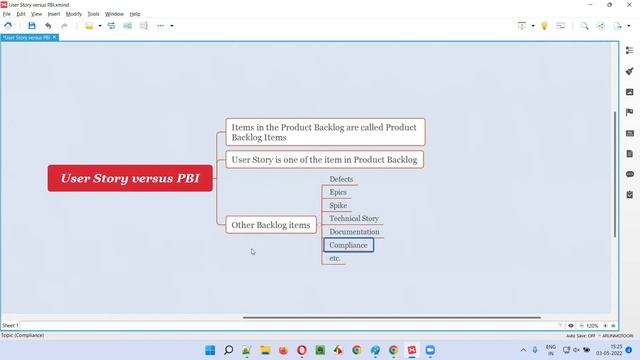Open the yellow topic icon's dropdown arrow
Viewport: 640px width, 360px height.
point(100,26)
